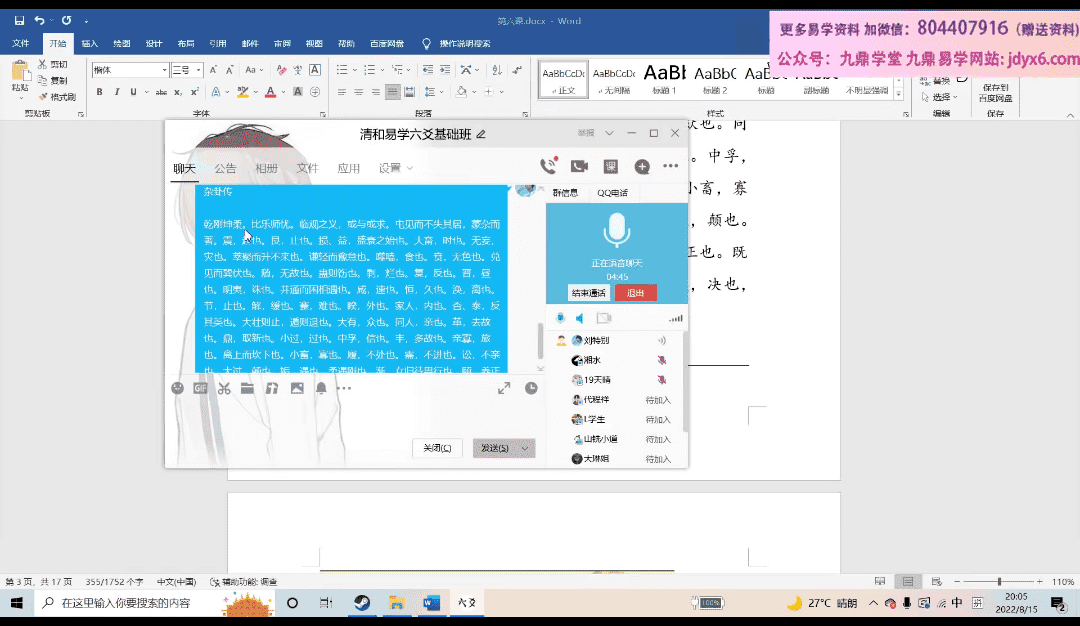This screenshot has height=626, width=1080.
Task: Open the emoji picker in chat toolbar
Action: click(x=177, y=388)
